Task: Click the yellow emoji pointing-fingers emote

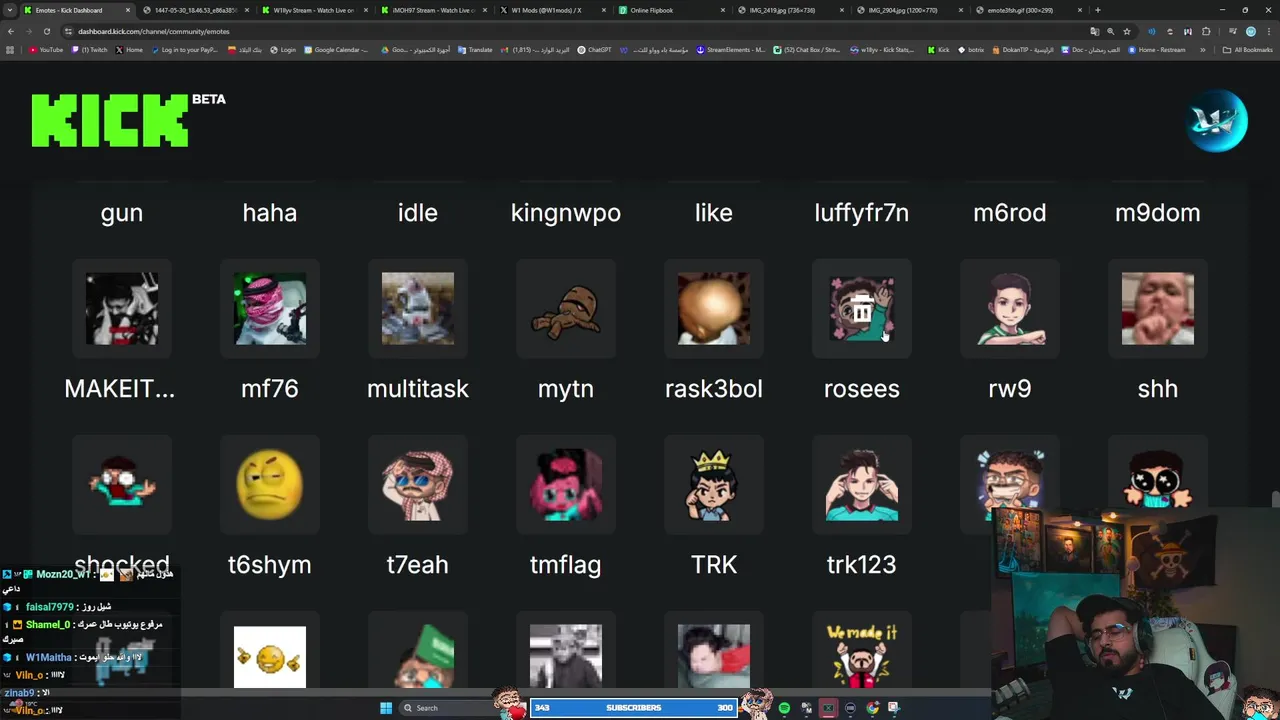Action: (x=270, y=656)
